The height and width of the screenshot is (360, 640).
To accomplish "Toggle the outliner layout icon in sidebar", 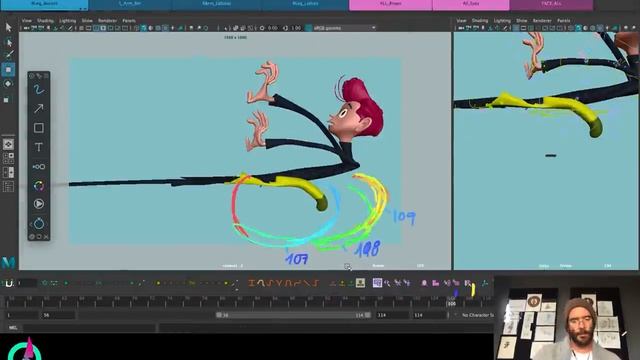I will point(8,187).
